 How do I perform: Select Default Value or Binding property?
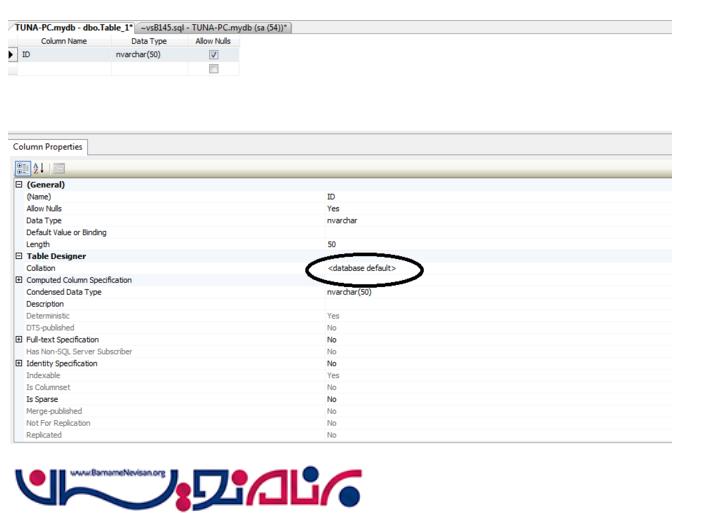[66, 232]
